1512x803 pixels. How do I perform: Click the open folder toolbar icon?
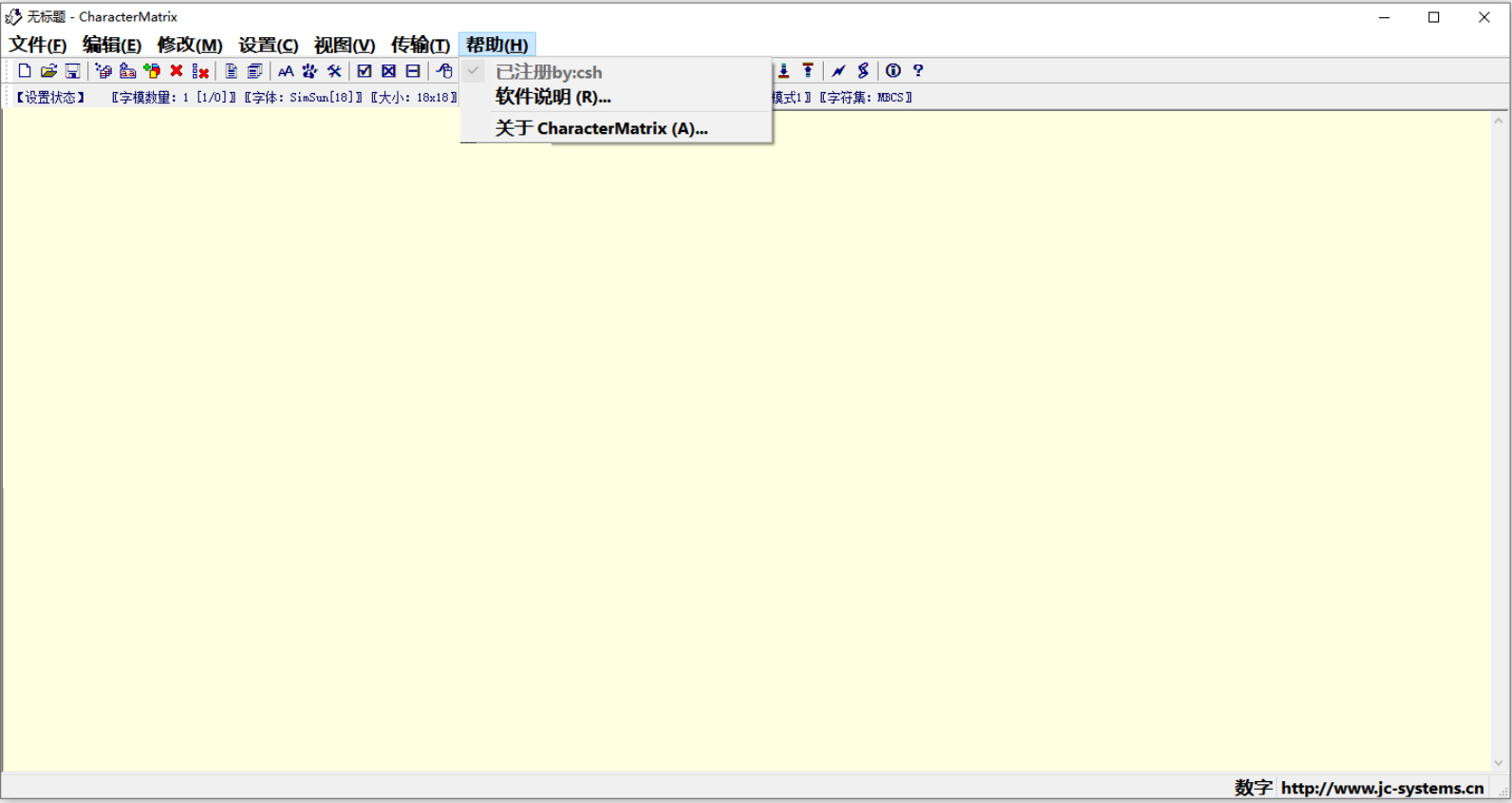(x=48, y=71)
